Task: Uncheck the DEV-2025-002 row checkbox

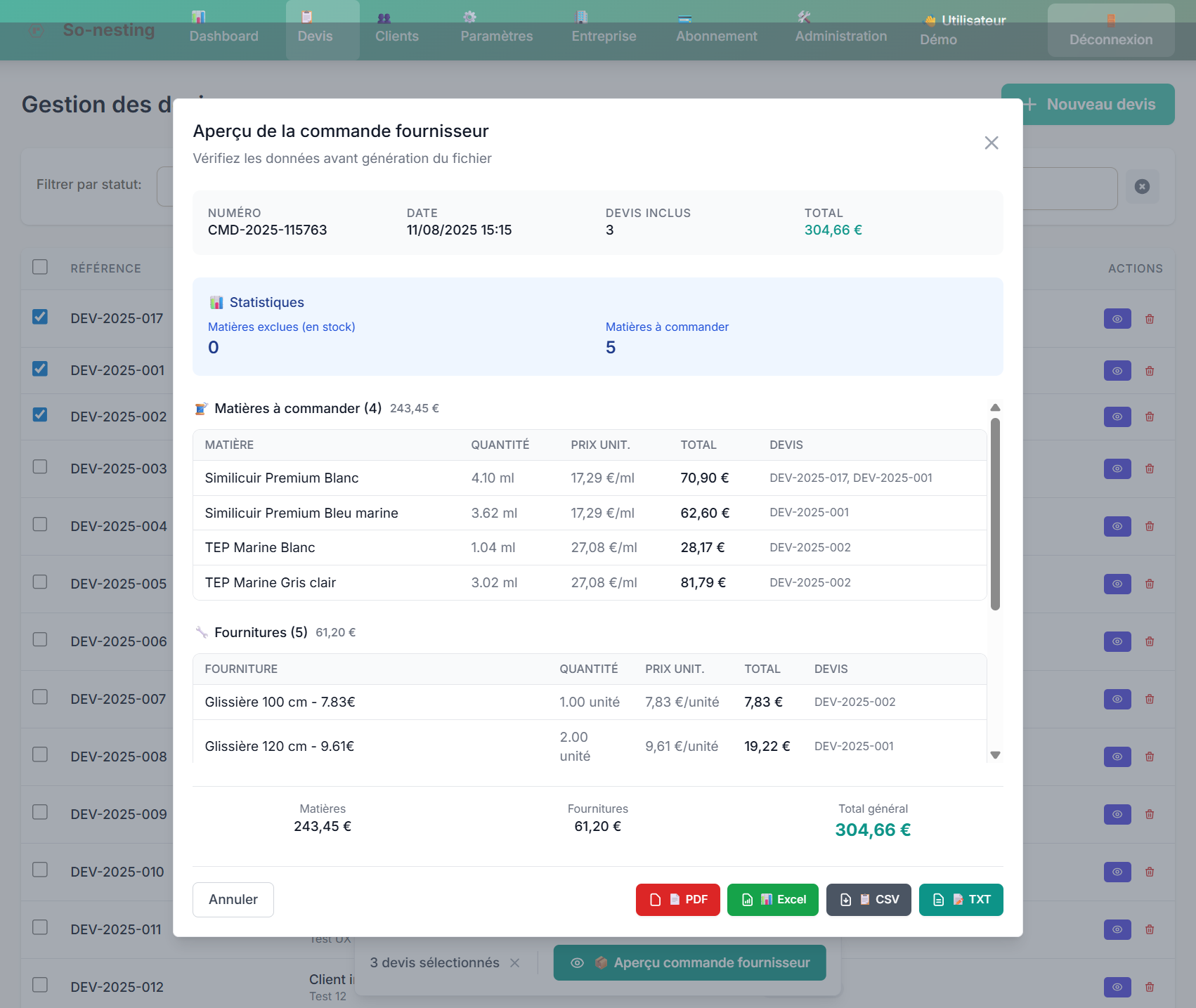Action: tap(40, 414)
